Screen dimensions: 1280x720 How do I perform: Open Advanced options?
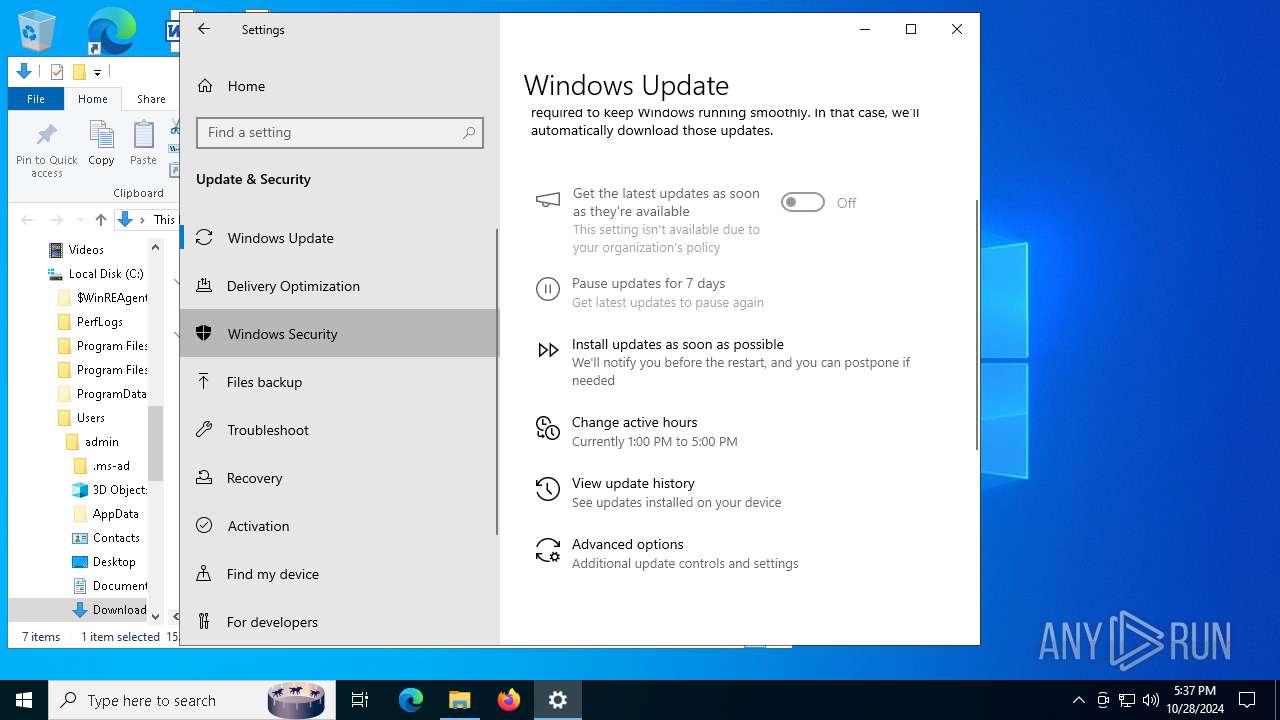(x=627, y=544)
